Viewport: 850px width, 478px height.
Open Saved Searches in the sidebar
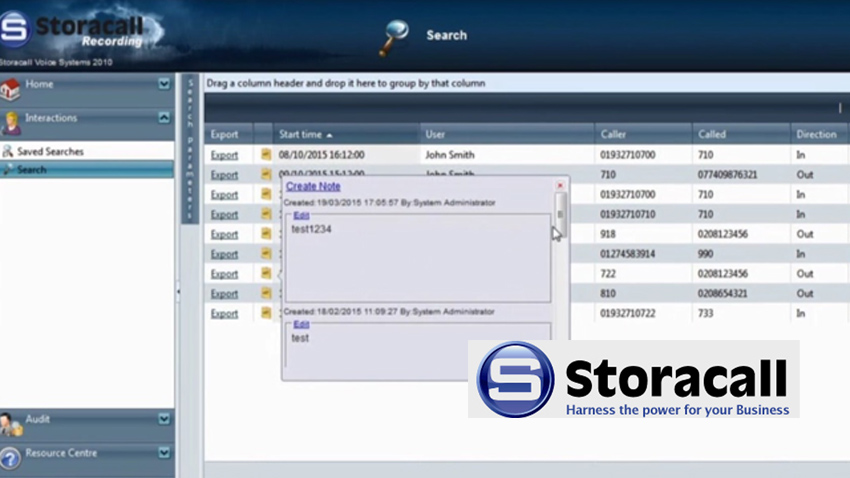click(50, 151)
